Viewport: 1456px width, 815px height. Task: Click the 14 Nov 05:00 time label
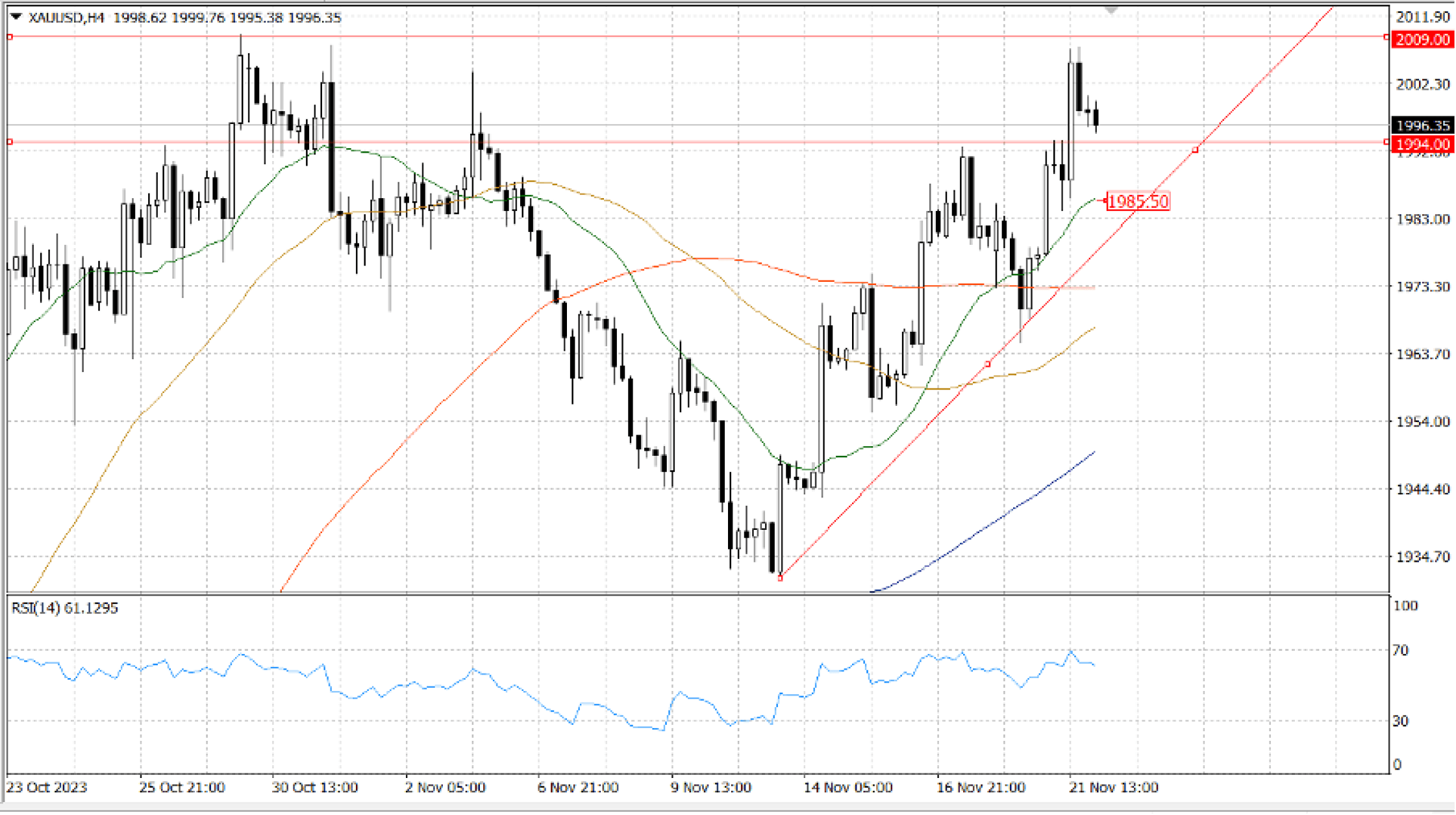tap(847, 788)
